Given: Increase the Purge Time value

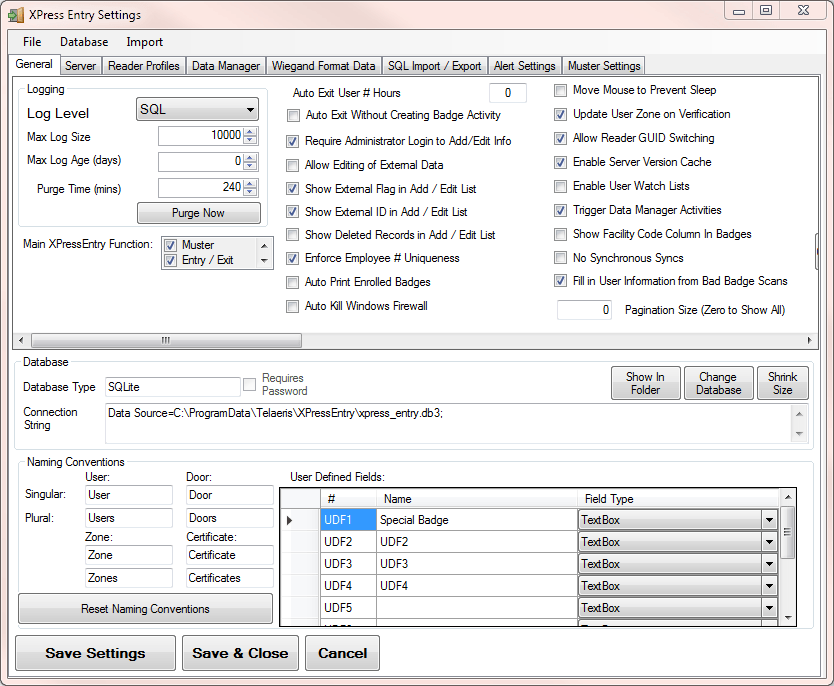Looking at the screenshot, I should (x=250, y=183).
